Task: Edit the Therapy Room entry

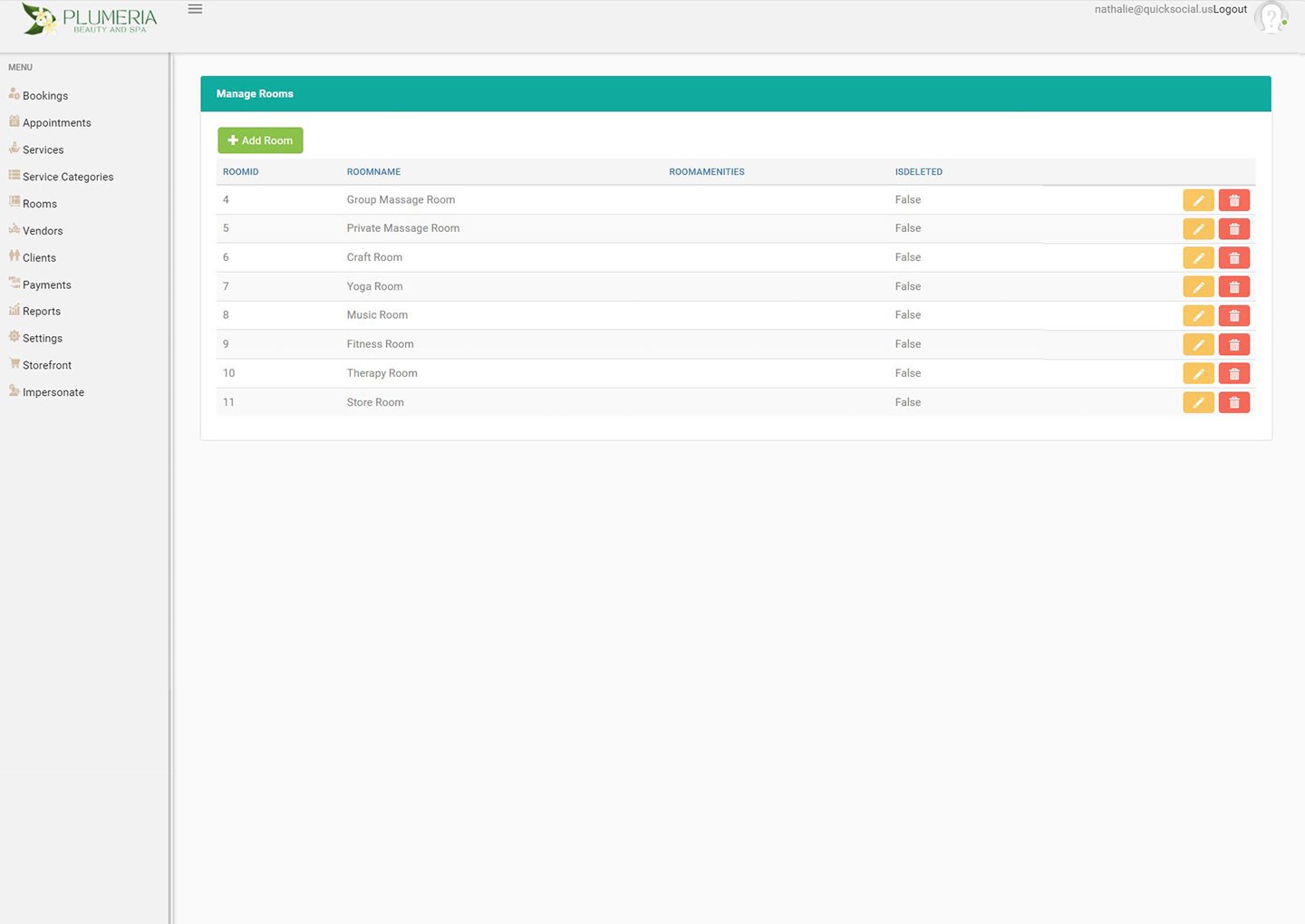Action: coord(1197,373)
